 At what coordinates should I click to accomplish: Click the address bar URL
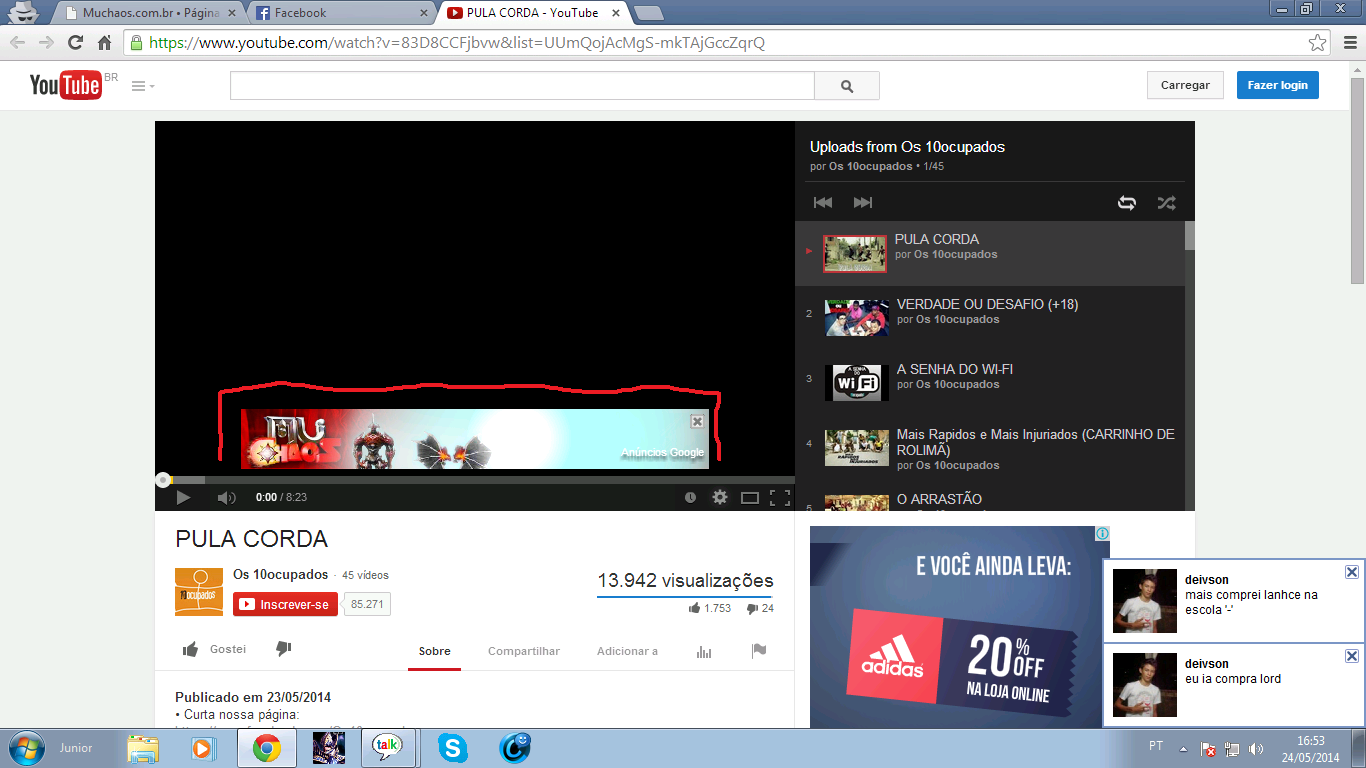[457, 43]
